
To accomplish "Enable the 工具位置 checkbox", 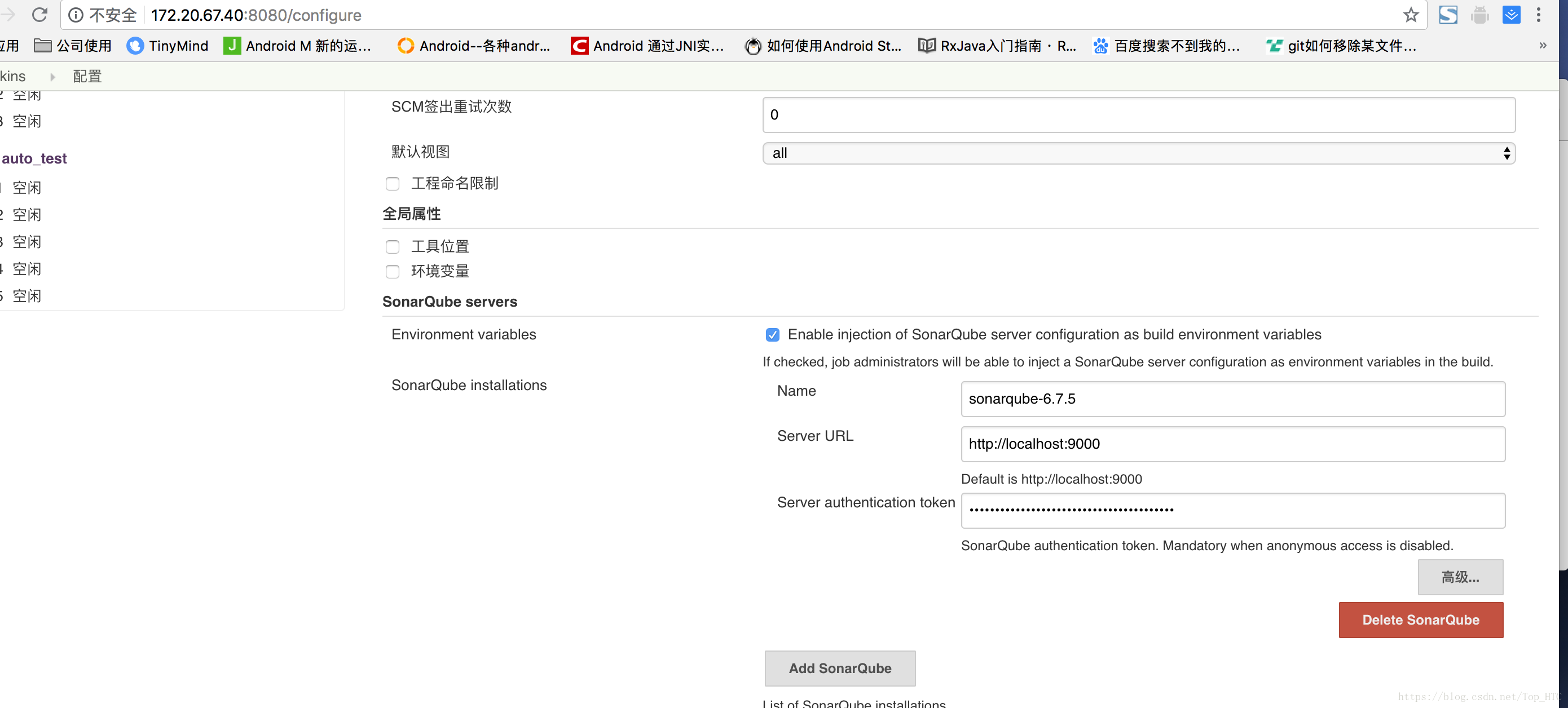I will click(393, 246).
